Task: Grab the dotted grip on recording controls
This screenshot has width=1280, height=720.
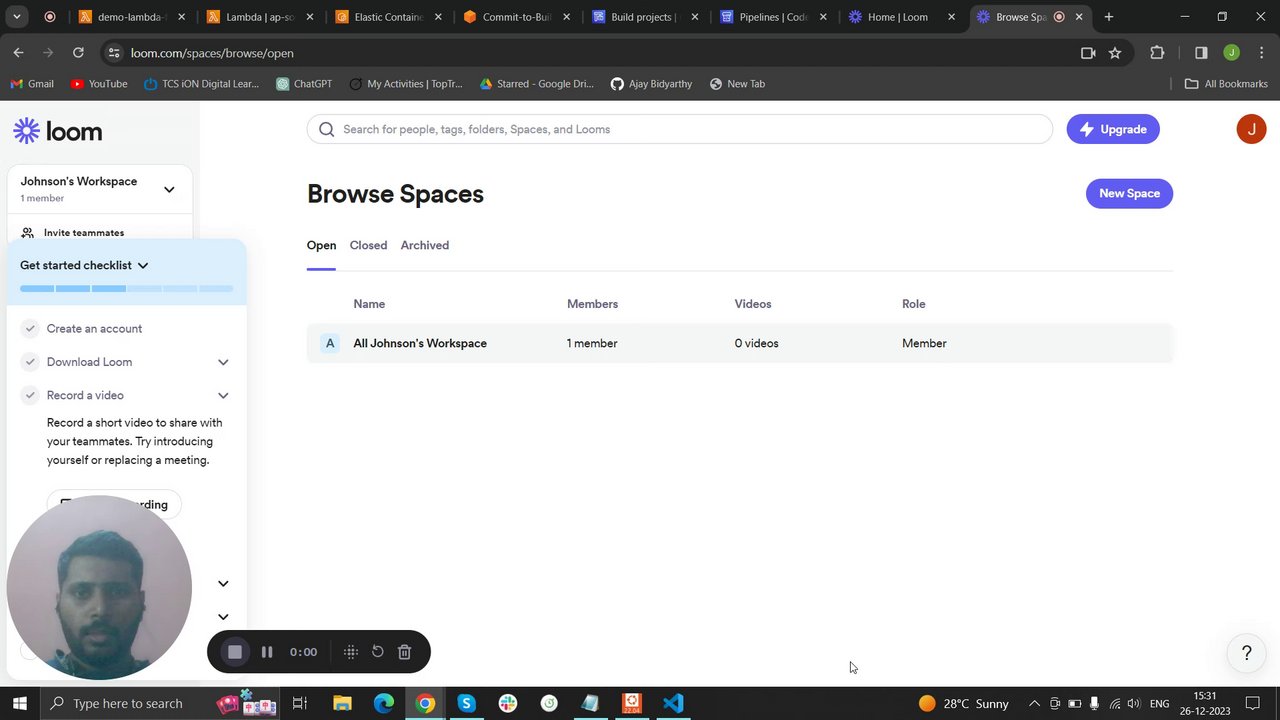Action: 351,652
